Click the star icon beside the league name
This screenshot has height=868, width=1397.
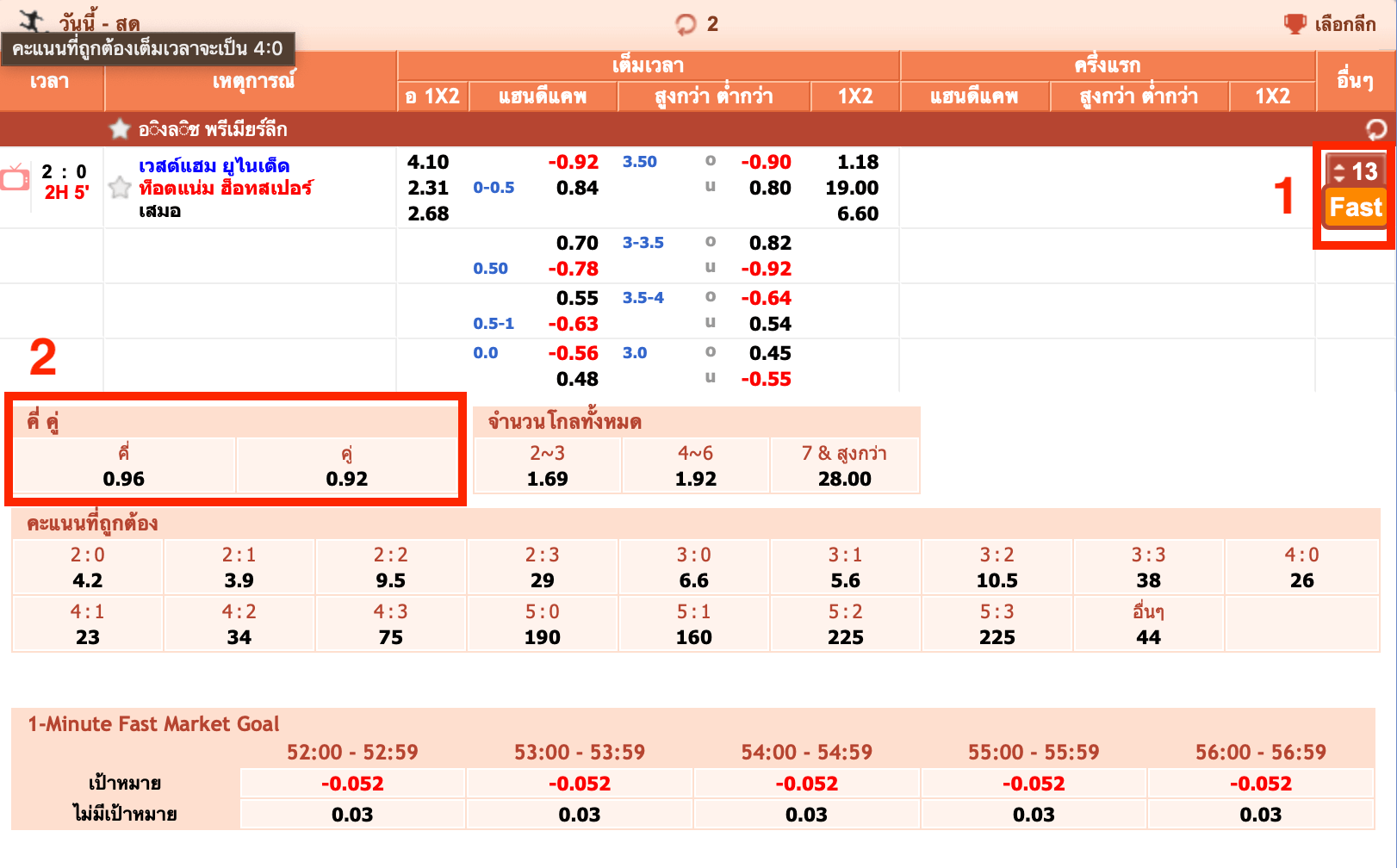tap(121, 129)
